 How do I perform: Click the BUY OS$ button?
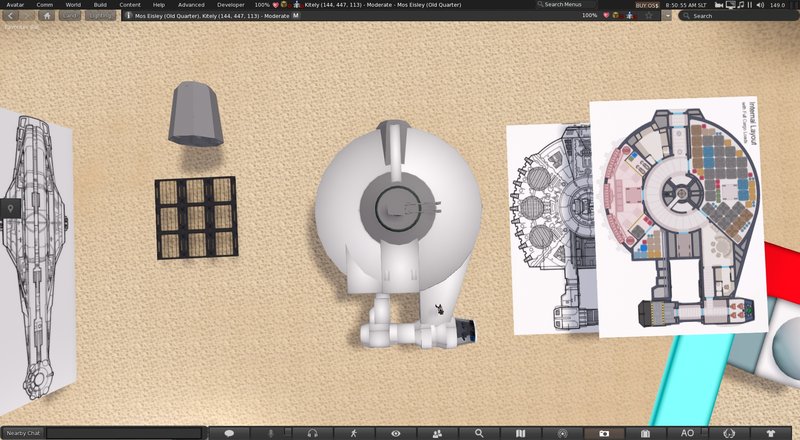tap(647, 5)
